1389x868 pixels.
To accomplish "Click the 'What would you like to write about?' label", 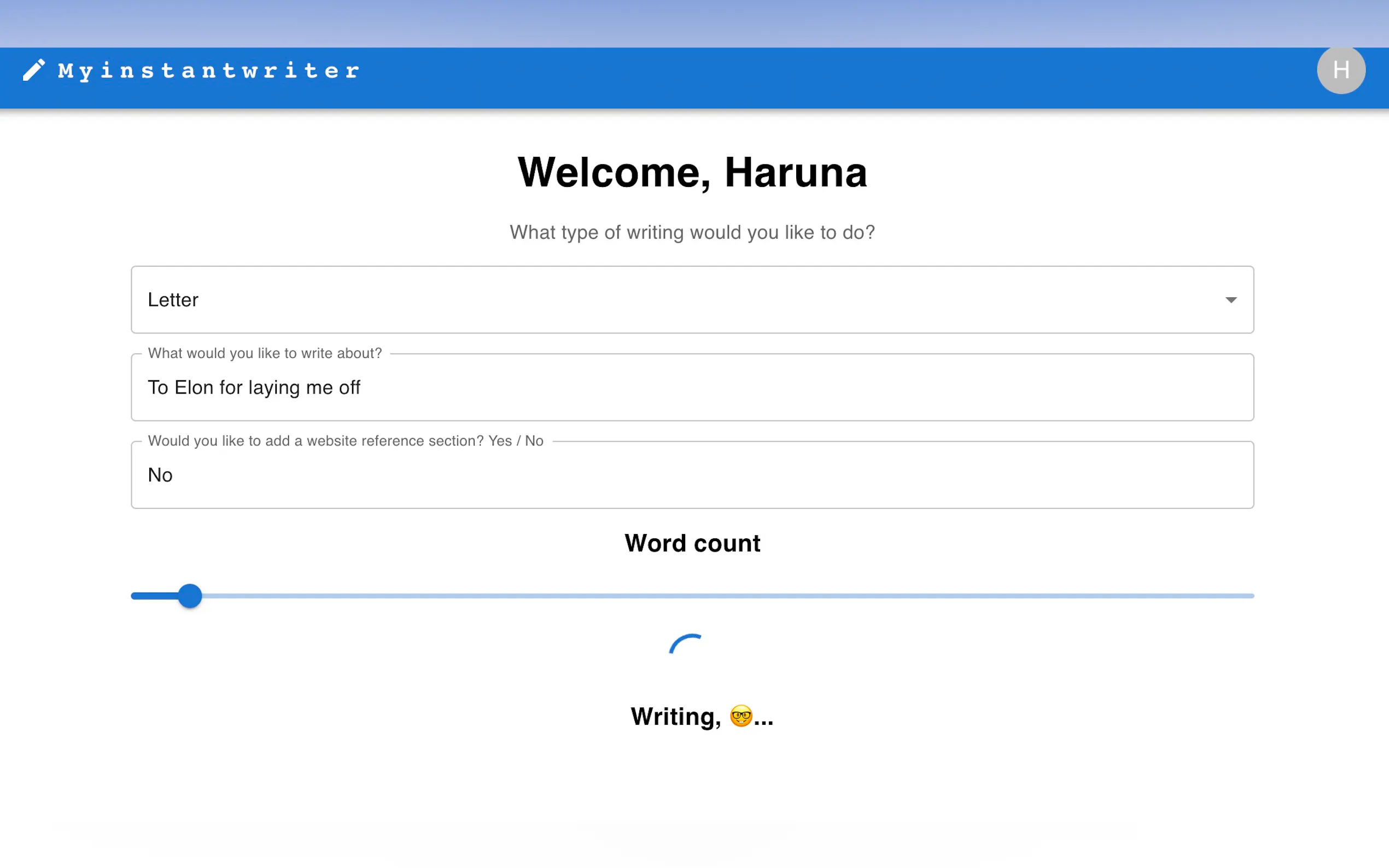I will point(265,353).
